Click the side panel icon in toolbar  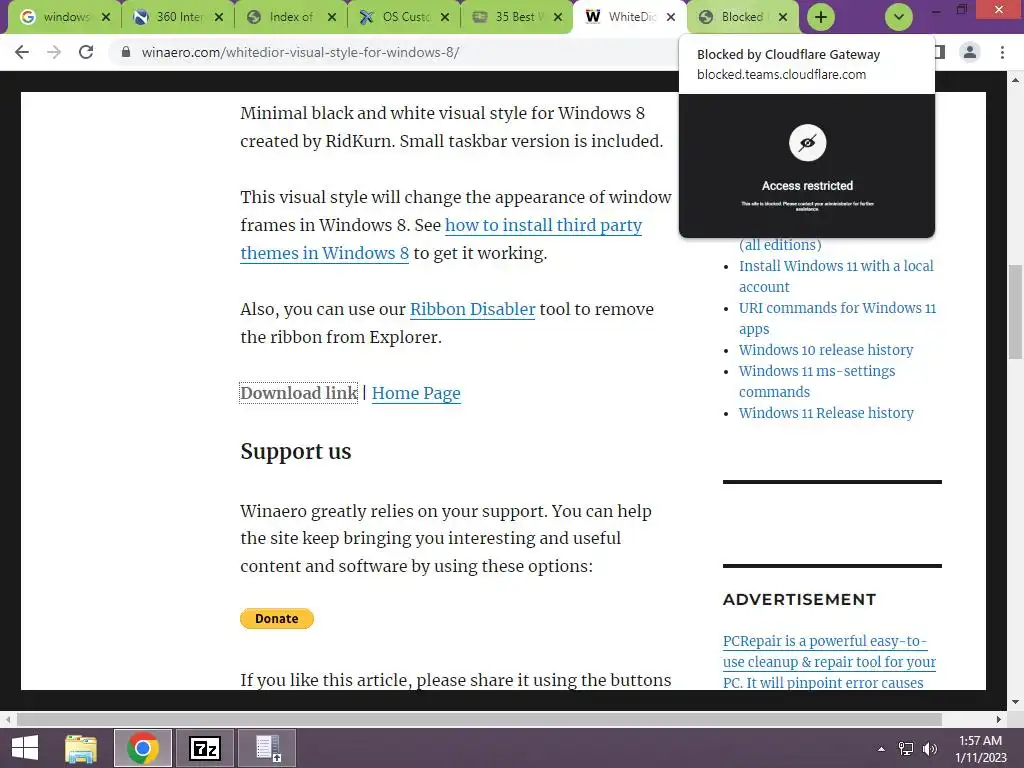[x=940, y=52]
